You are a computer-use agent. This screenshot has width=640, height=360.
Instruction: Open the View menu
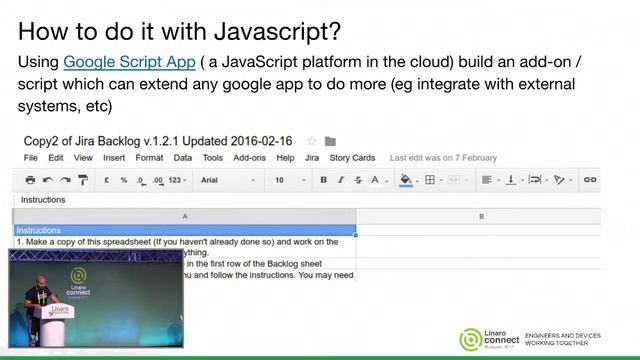pyautogui.click(x=83, y=158)
